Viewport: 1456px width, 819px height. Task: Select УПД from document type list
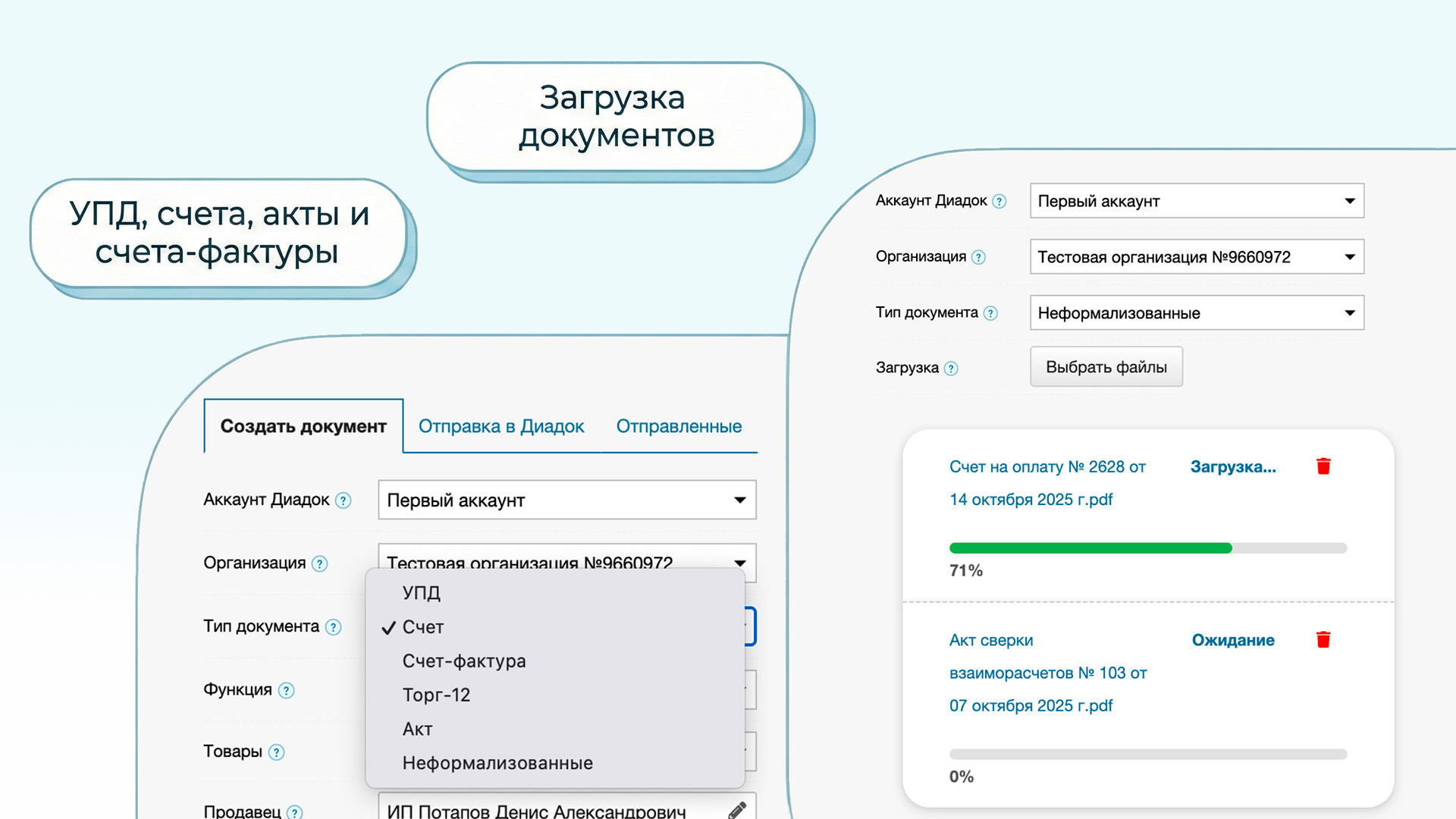coord(422,592)
